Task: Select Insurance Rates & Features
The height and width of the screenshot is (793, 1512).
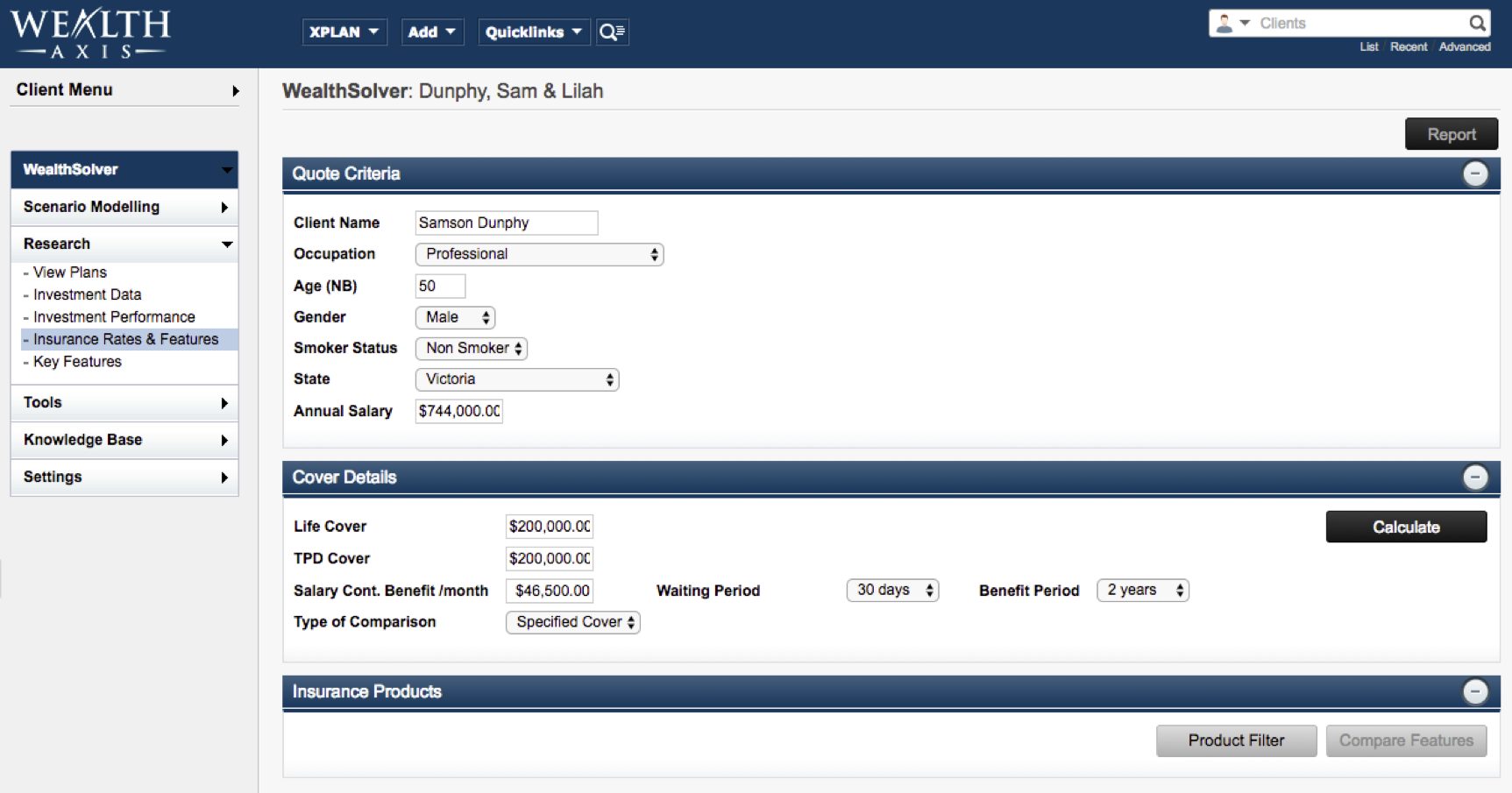Action: tap(129, 339)
